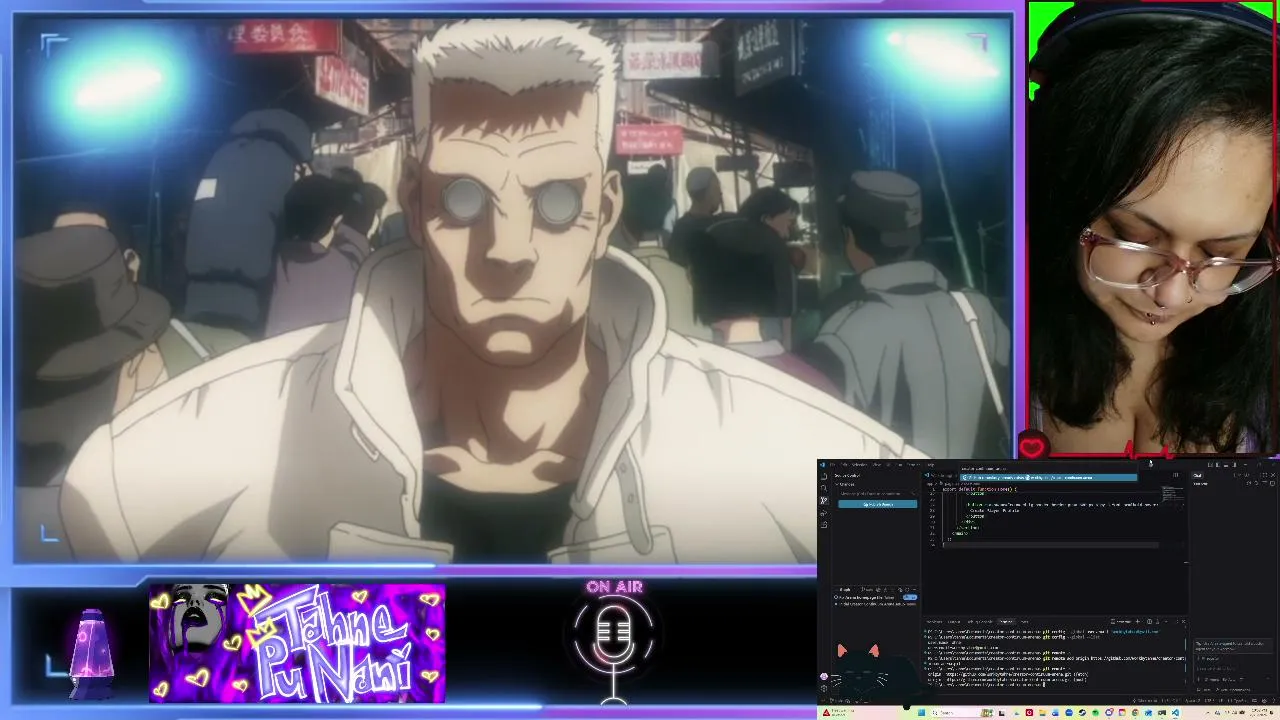Open the Selection menu in VS Code
Image resolution: width=1280 pixels, height=720 pixels.
click(x=858, y=464)
